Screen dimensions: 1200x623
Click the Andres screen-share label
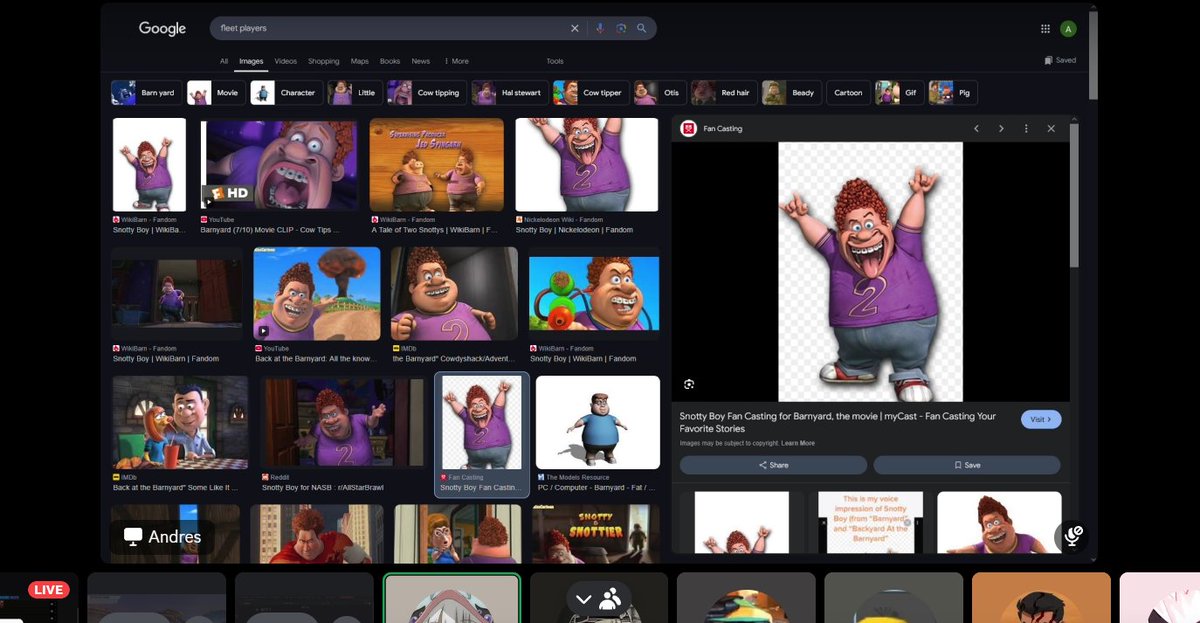click(162, 537)
